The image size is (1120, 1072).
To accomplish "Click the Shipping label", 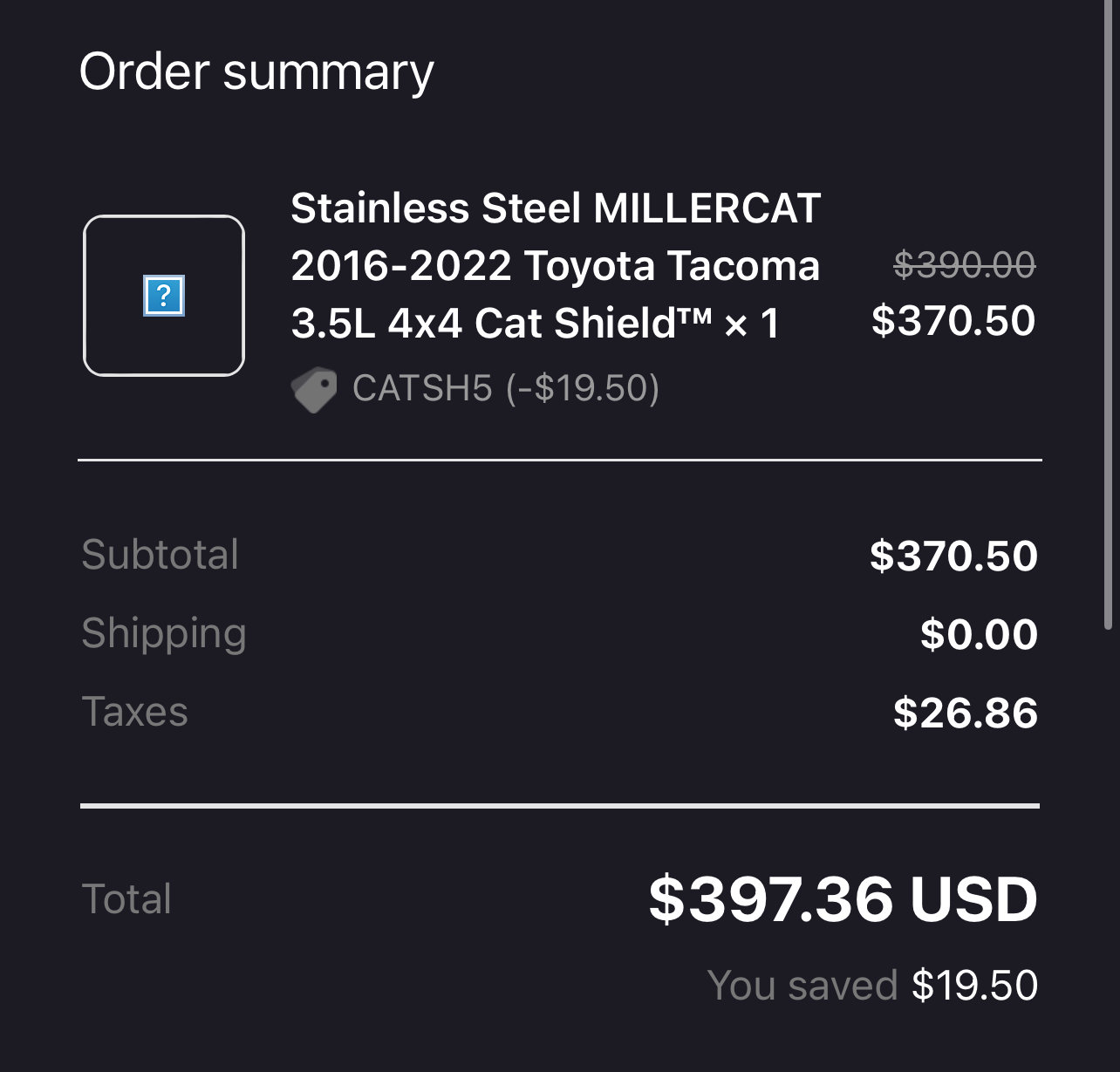I will click(x=164, y=634).
